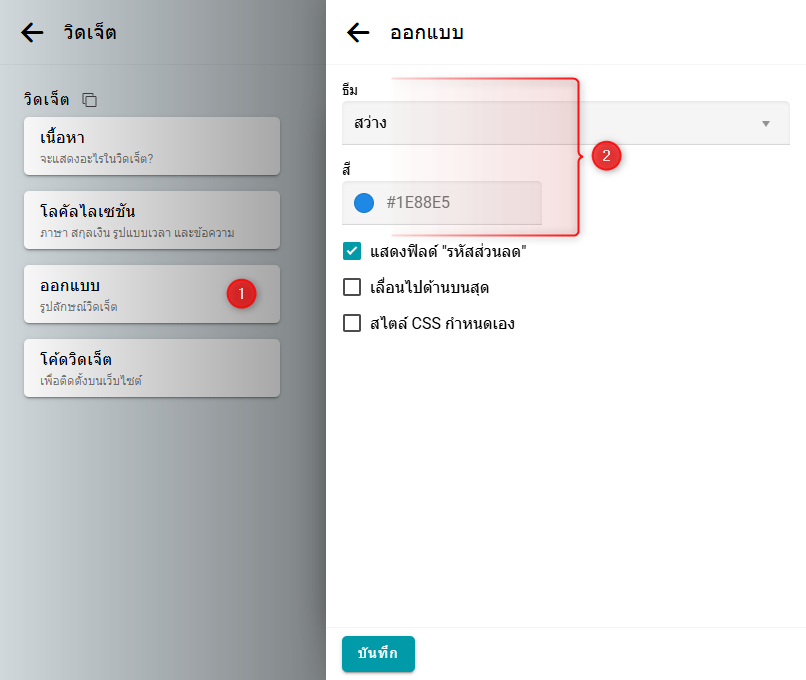Click back arrow beside ออกแบบ title
This screenshot has width=806, height=680.
click(358, 33)
